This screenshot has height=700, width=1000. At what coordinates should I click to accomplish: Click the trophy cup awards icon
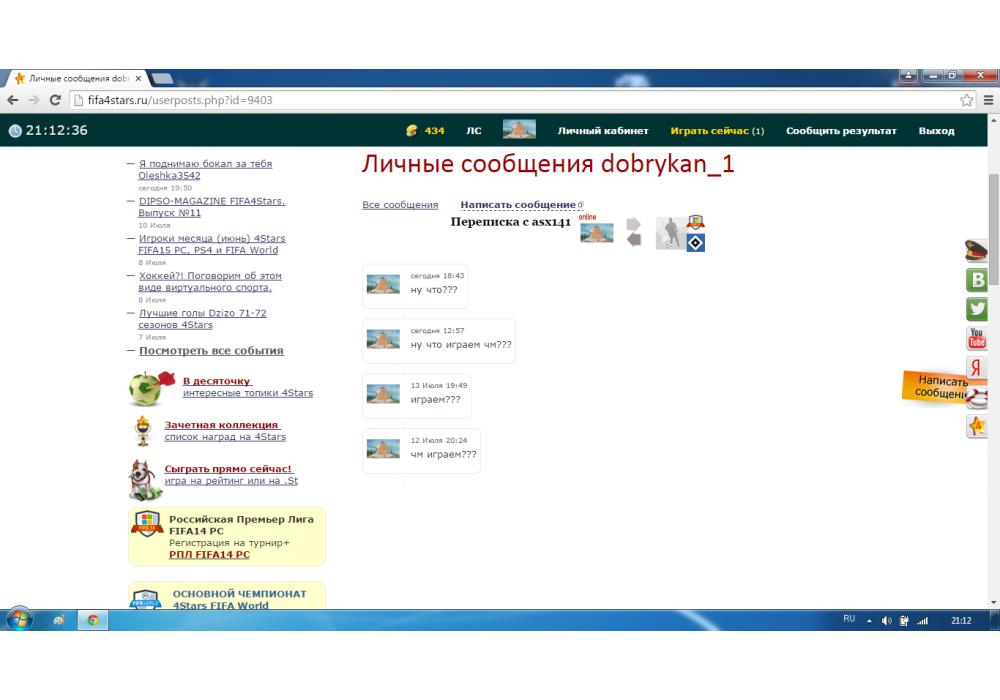click(144, 431)
